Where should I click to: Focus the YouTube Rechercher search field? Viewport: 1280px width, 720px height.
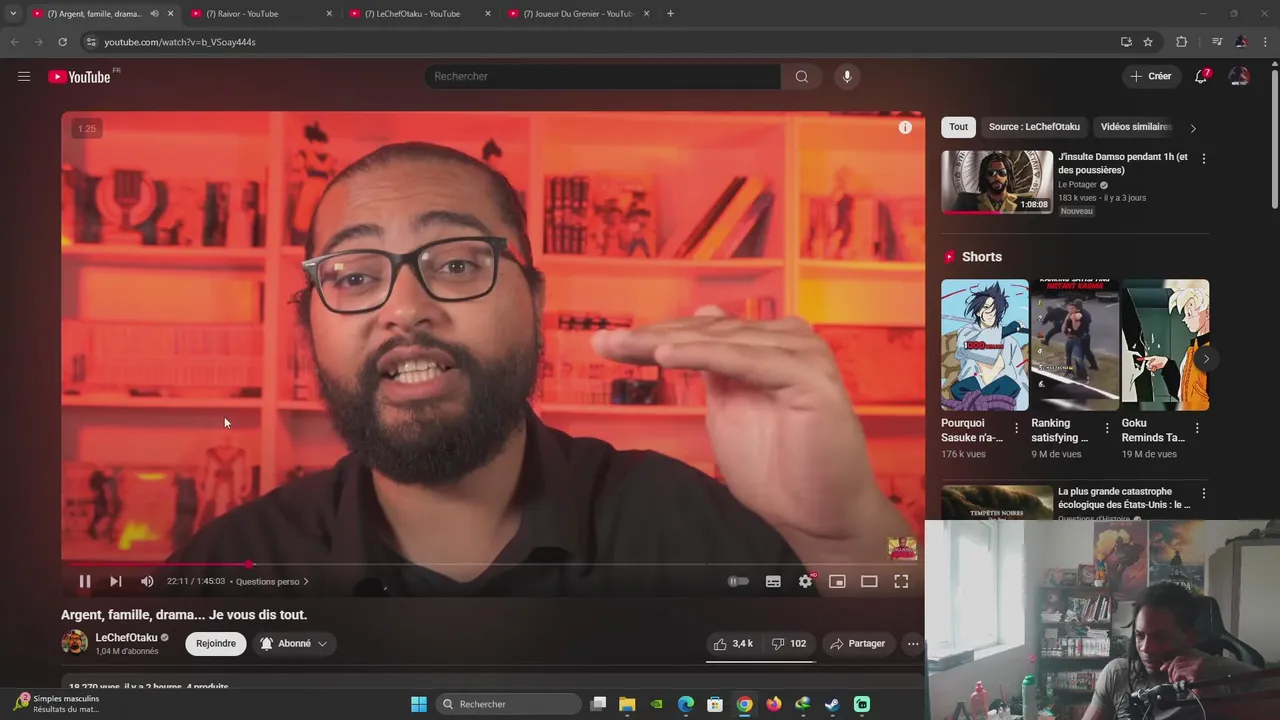coord(603,76)
